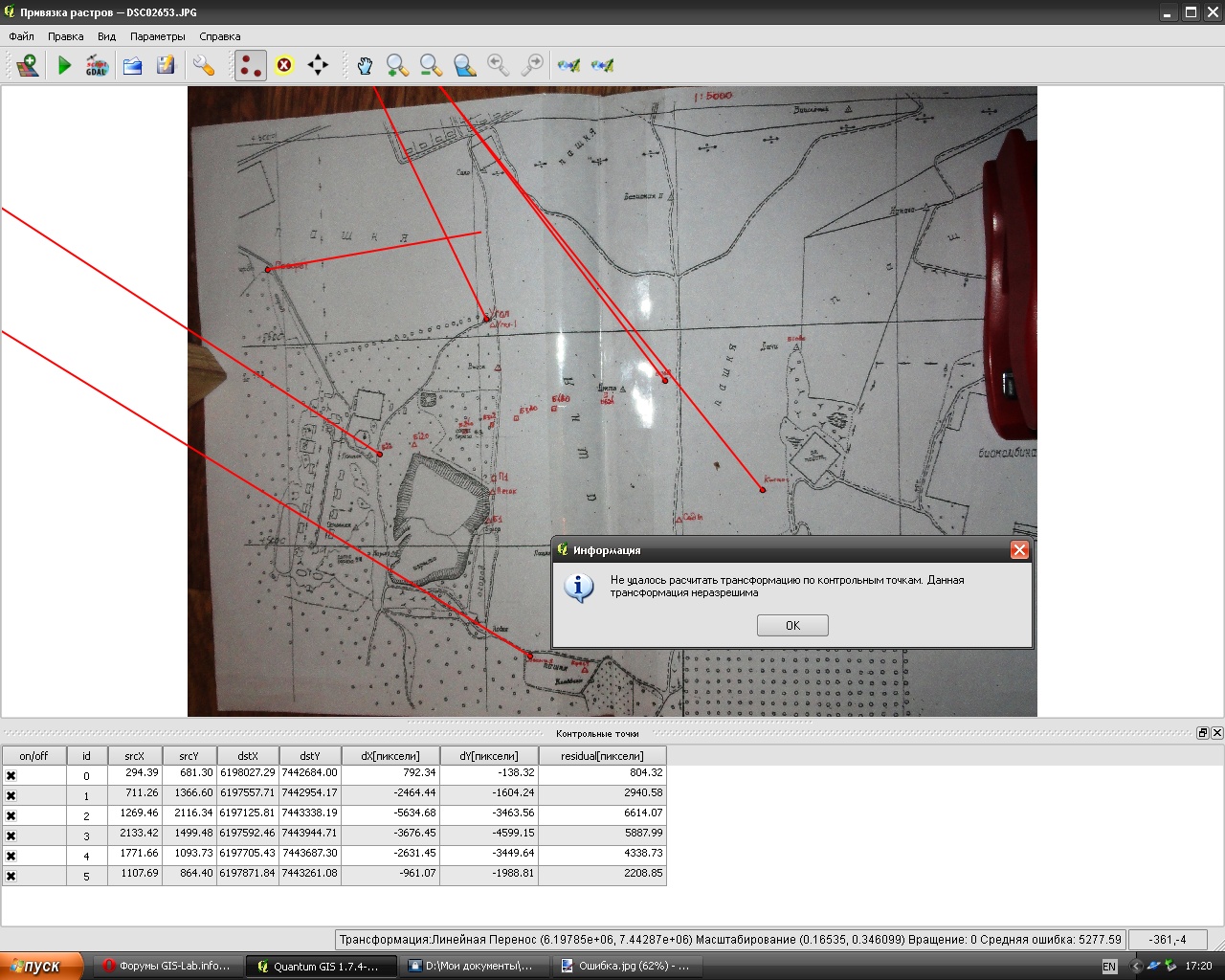This screenshot has height=980, width=1225.
Task: Open the Параметры menu
Action: tap(158, 36)
